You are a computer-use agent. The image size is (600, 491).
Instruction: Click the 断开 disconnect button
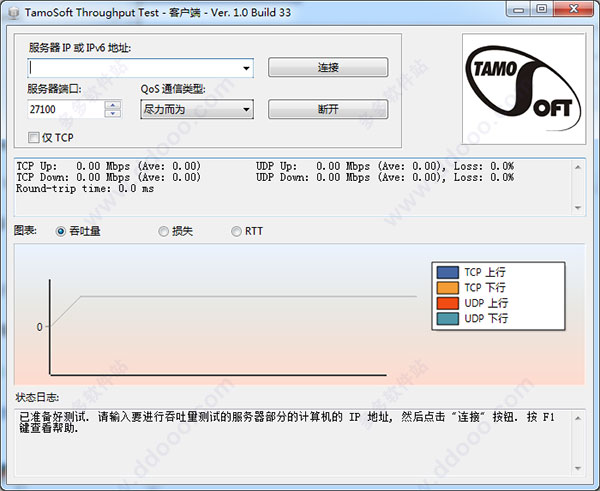coord(328,109)
